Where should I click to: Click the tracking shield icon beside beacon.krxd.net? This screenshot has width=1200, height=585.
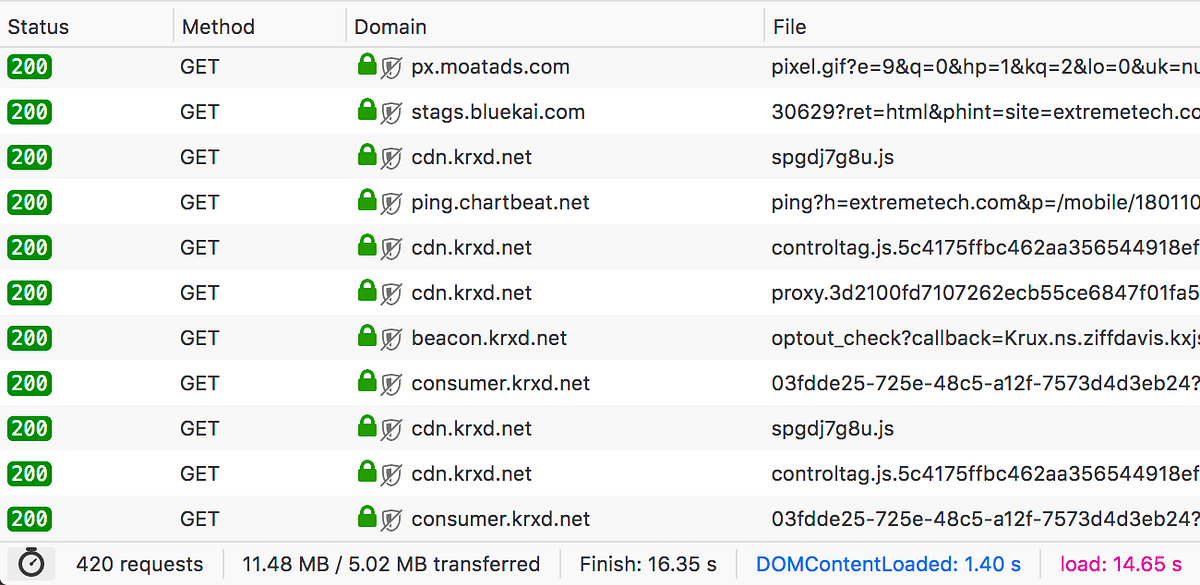(x=392, y=339)
